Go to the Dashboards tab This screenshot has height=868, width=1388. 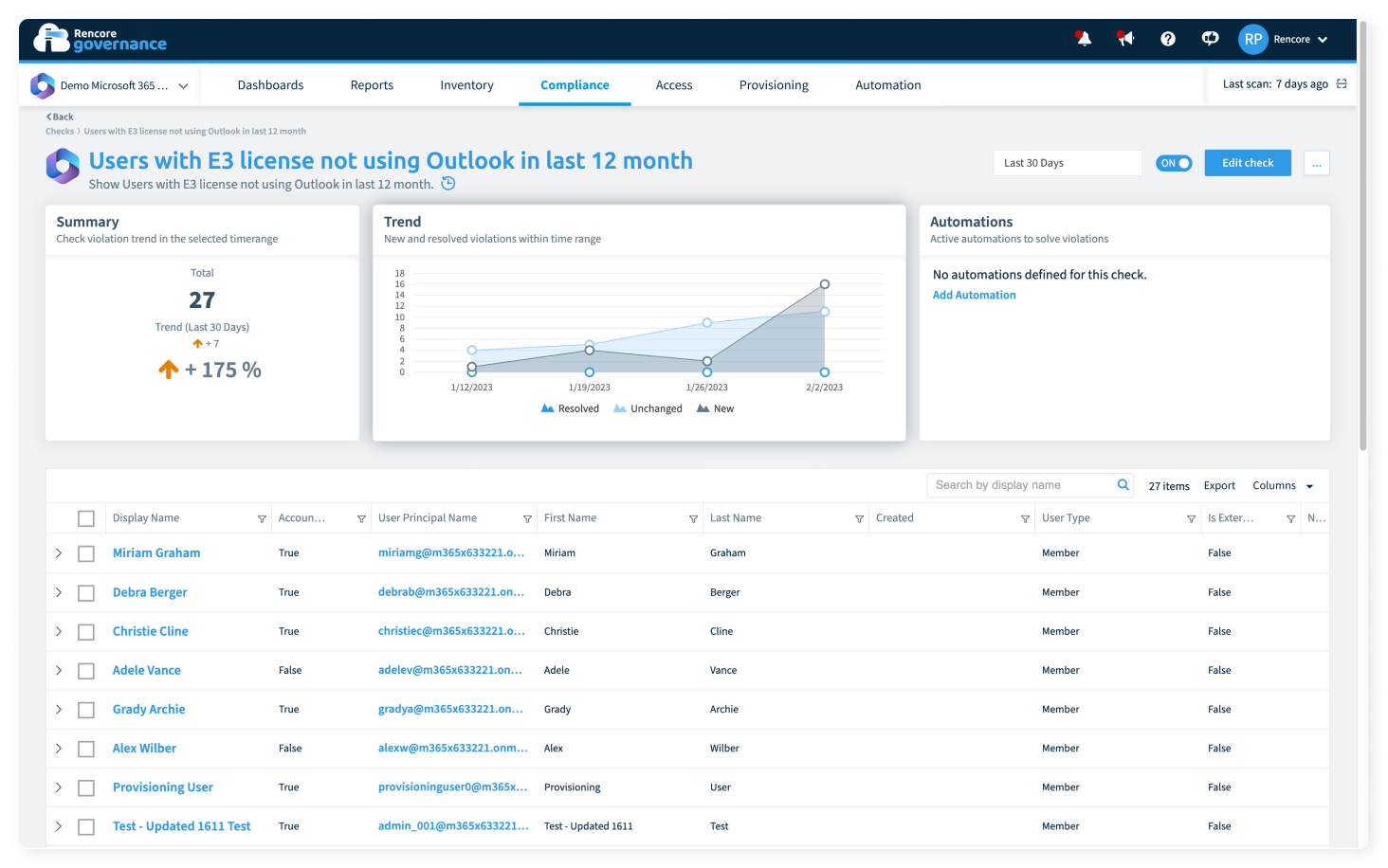pos(270,85)
